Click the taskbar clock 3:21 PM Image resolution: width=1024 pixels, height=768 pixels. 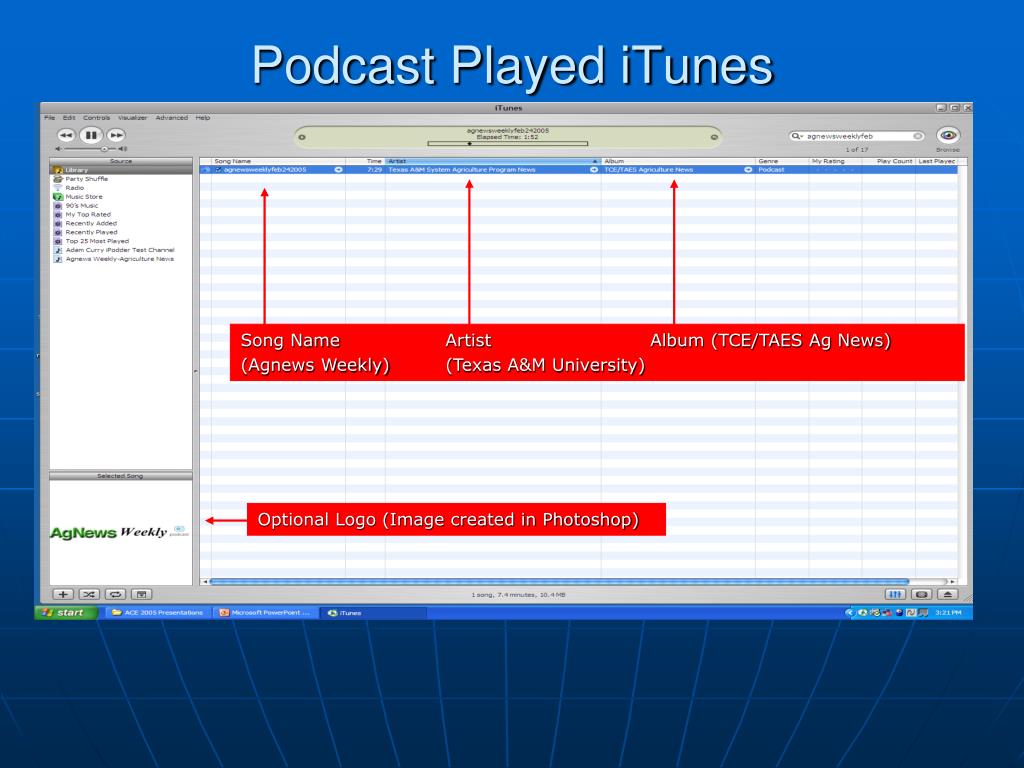(948, 613)
